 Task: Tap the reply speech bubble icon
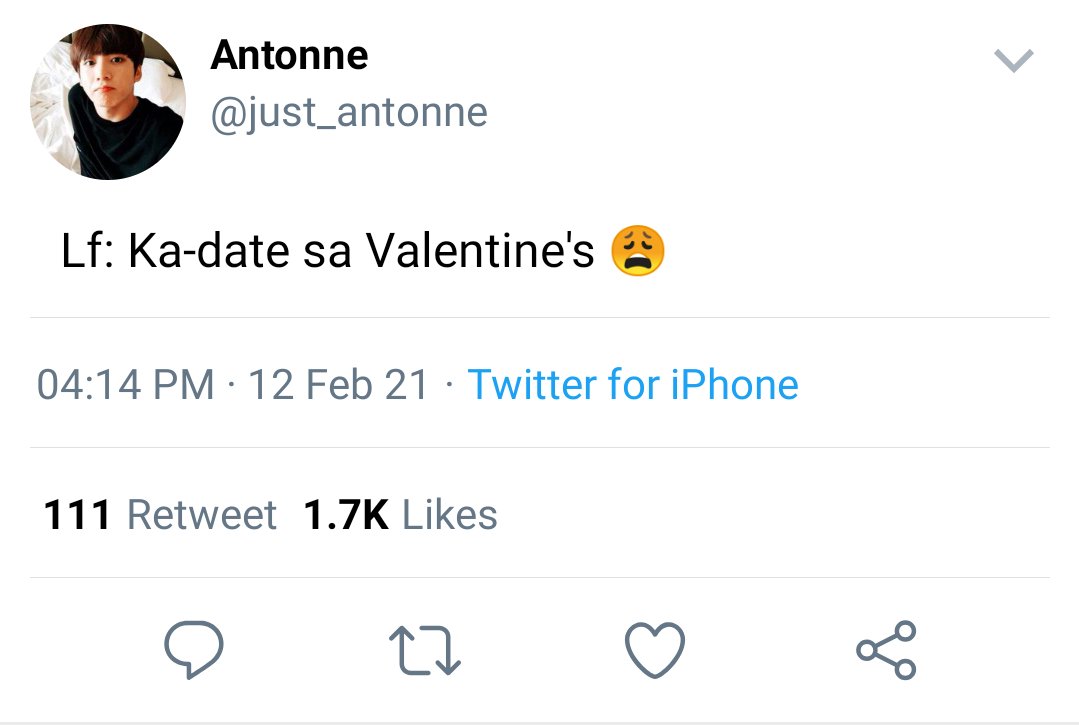(193, 649)
